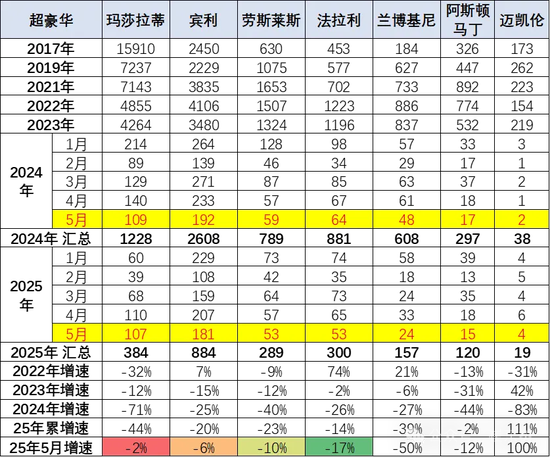550x457 pixels.
Task: Select -71% in 2024年增速 row
Action: tap(136, 409)
